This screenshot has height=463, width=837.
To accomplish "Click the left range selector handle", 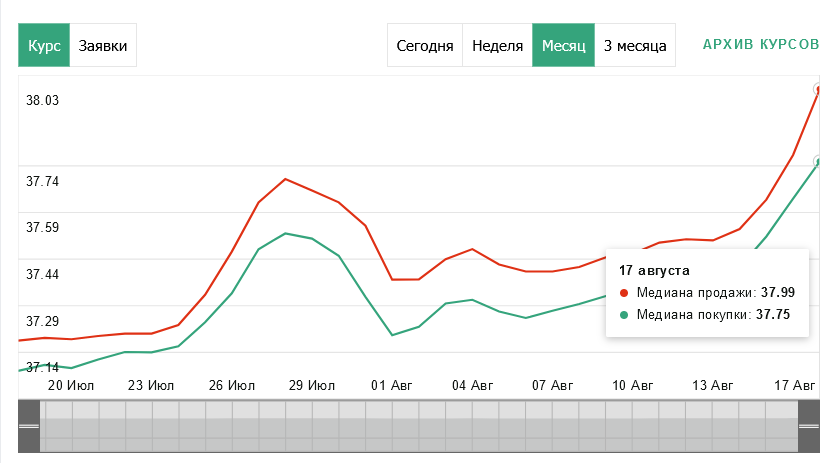I will point(28,426).
